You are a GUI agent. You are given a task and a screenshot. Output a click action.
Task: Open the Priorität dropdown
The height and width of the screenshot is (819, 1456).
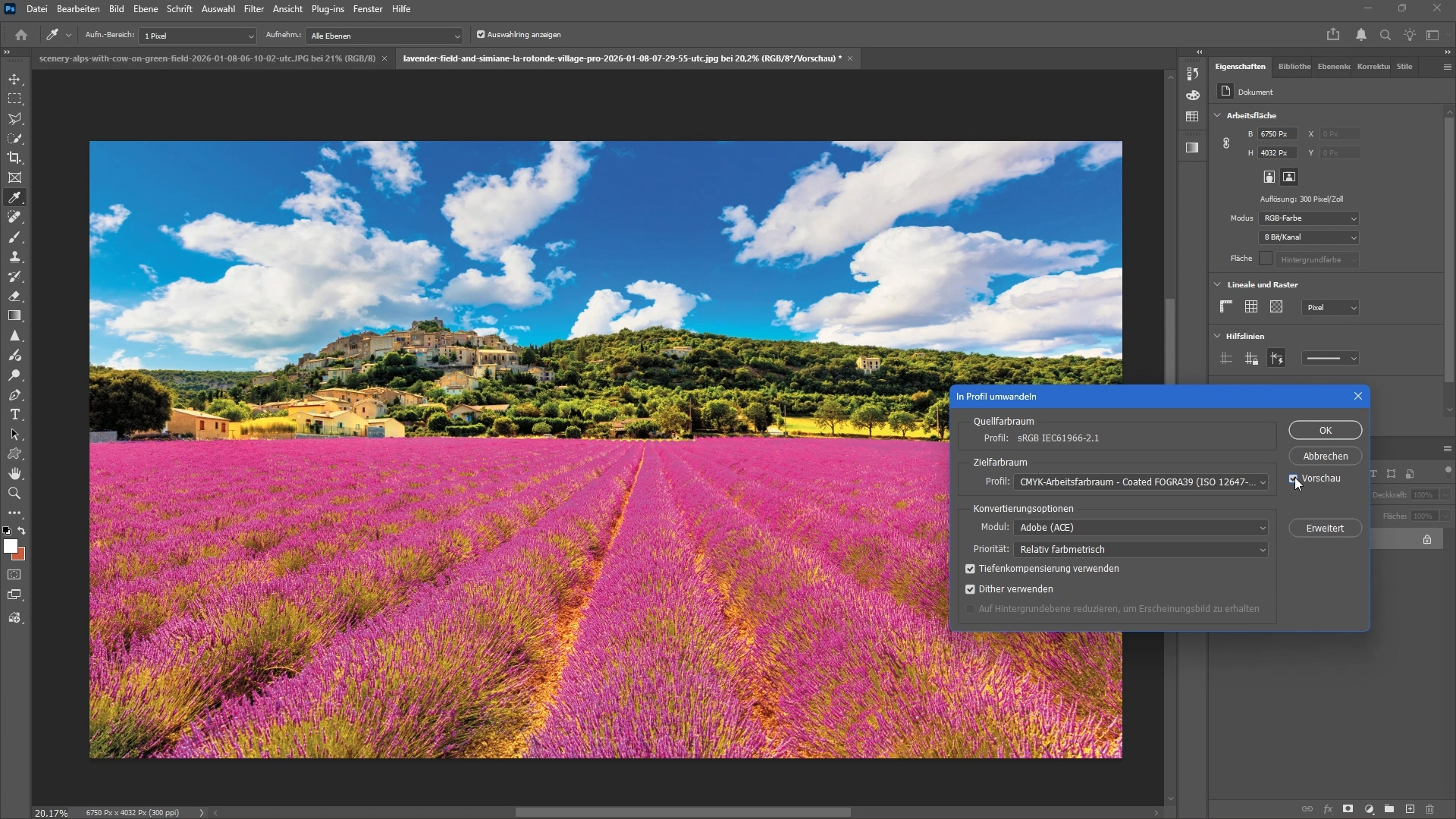[x=1140, y=550]
